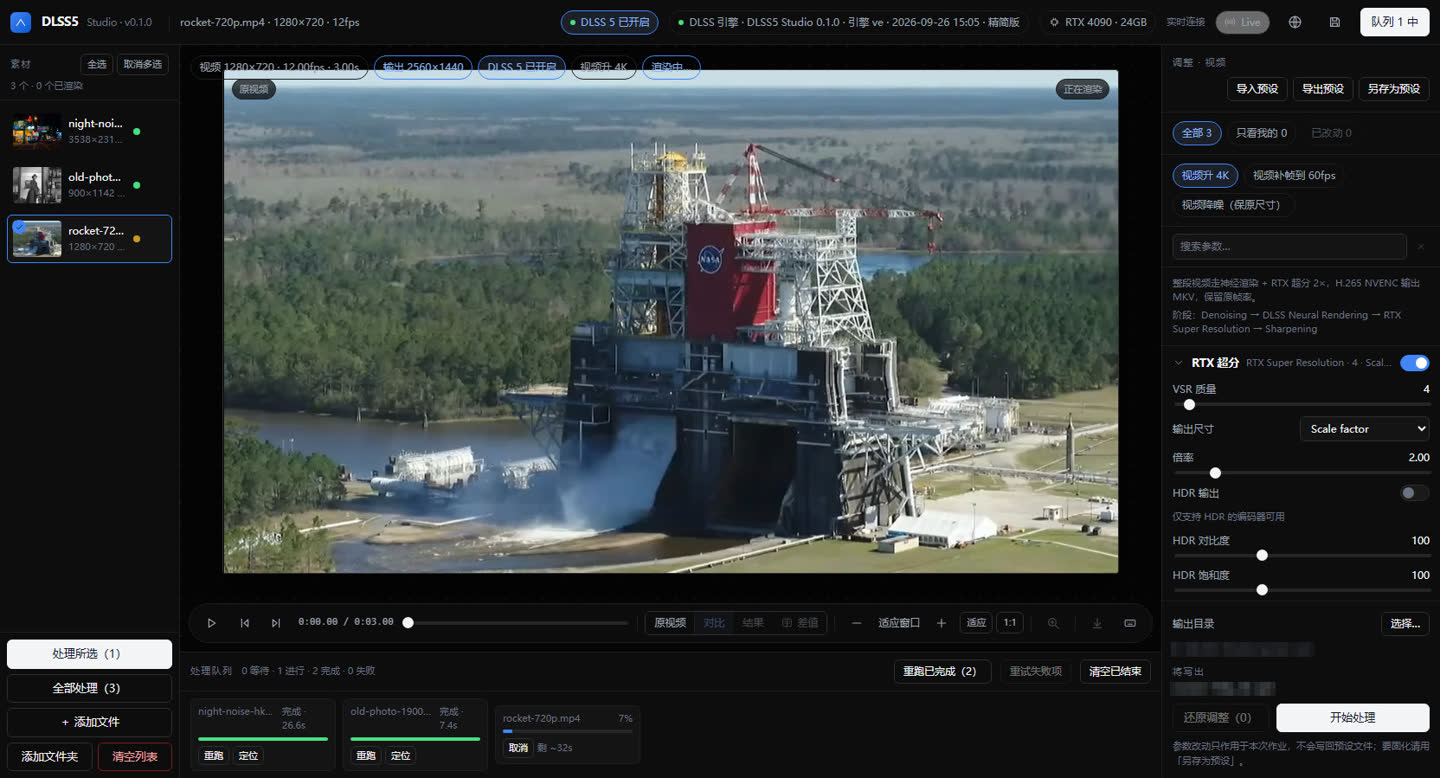Adjust the 倍率 slider handle
Viewport: 1440px width, 778px height.
click(1215, 473)
